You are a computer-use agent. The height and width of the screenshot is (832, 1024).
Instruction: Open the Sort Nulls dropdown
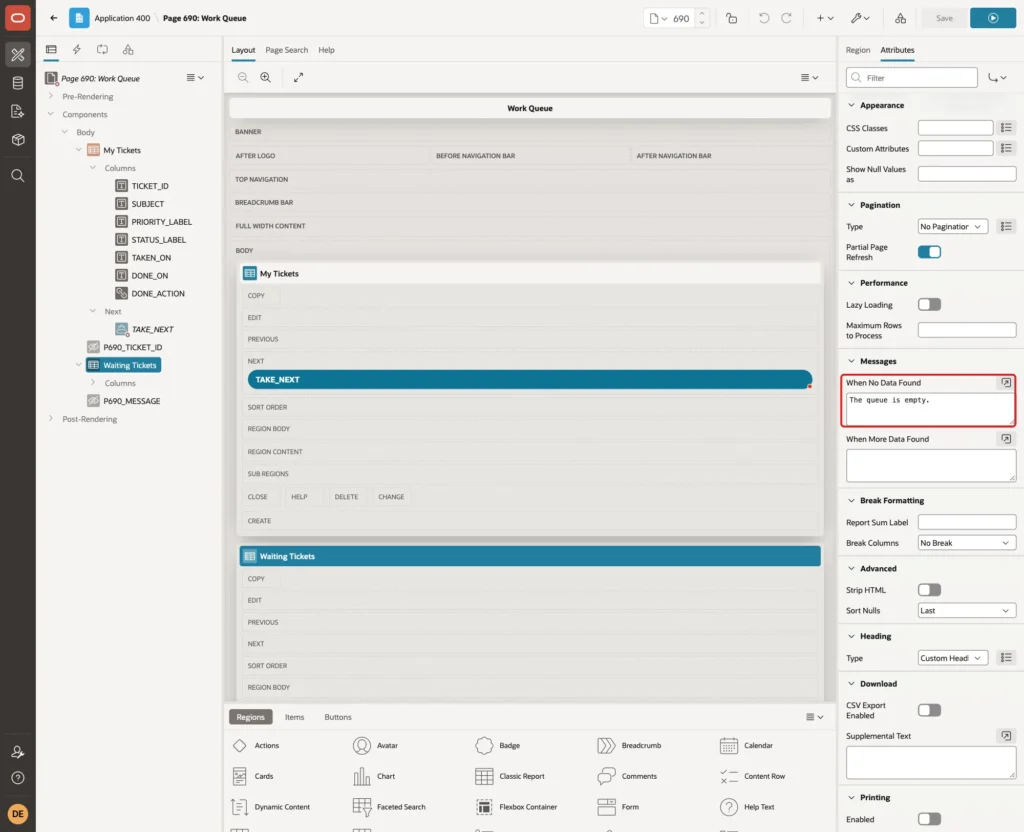point(967,611)
